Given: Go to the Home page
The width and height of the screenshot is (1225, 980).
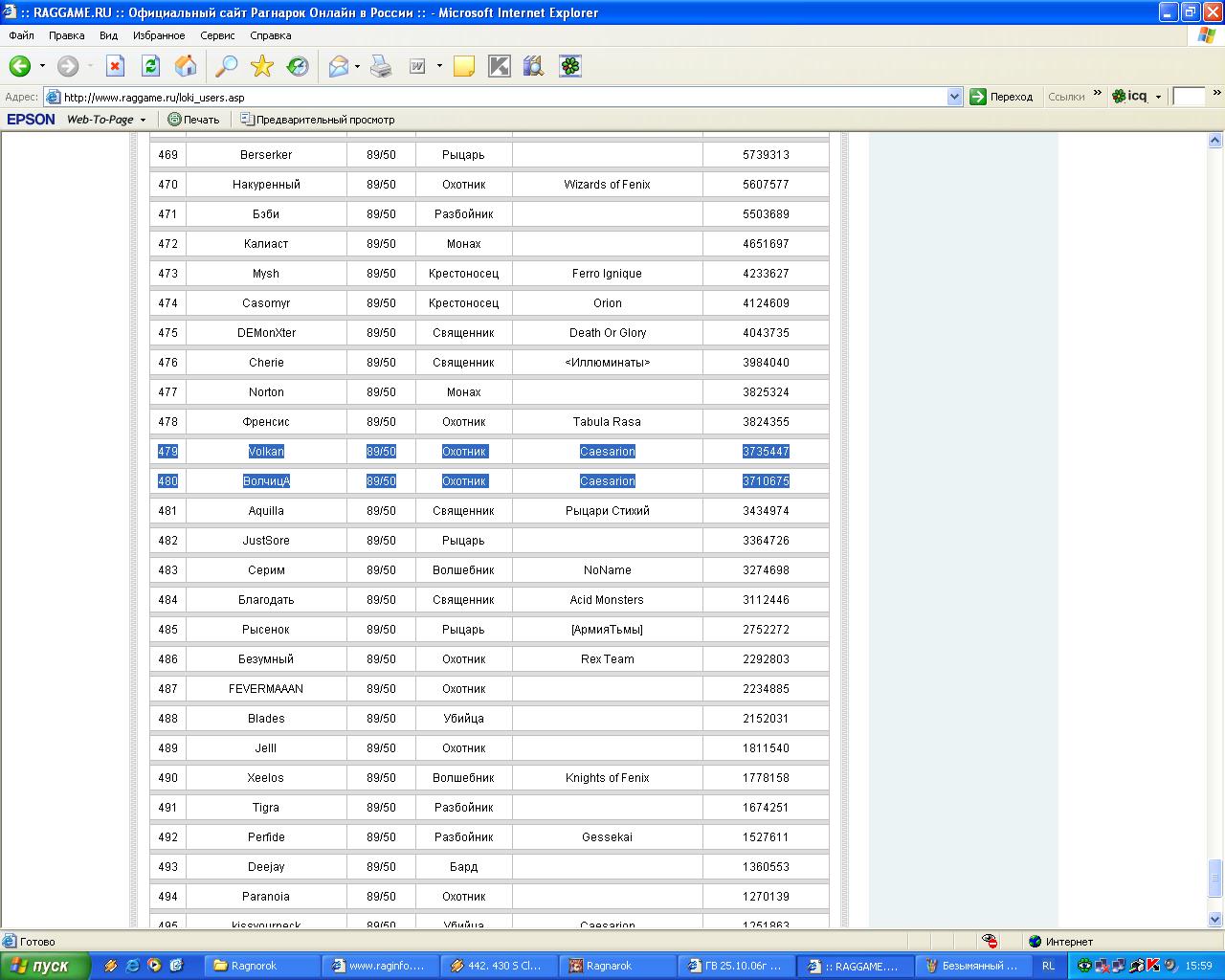Looking at the screenshot, I should (186, 66).
